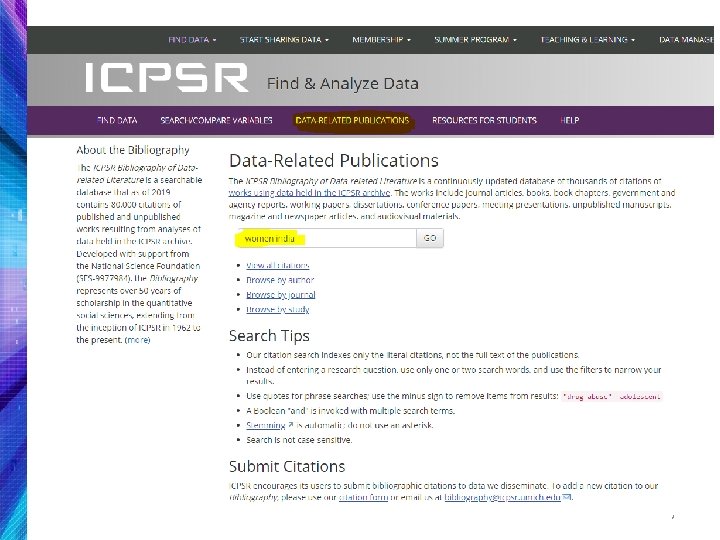Open the Browse by study link
Viewport: 720px width, 540px height.
(277, 309)
